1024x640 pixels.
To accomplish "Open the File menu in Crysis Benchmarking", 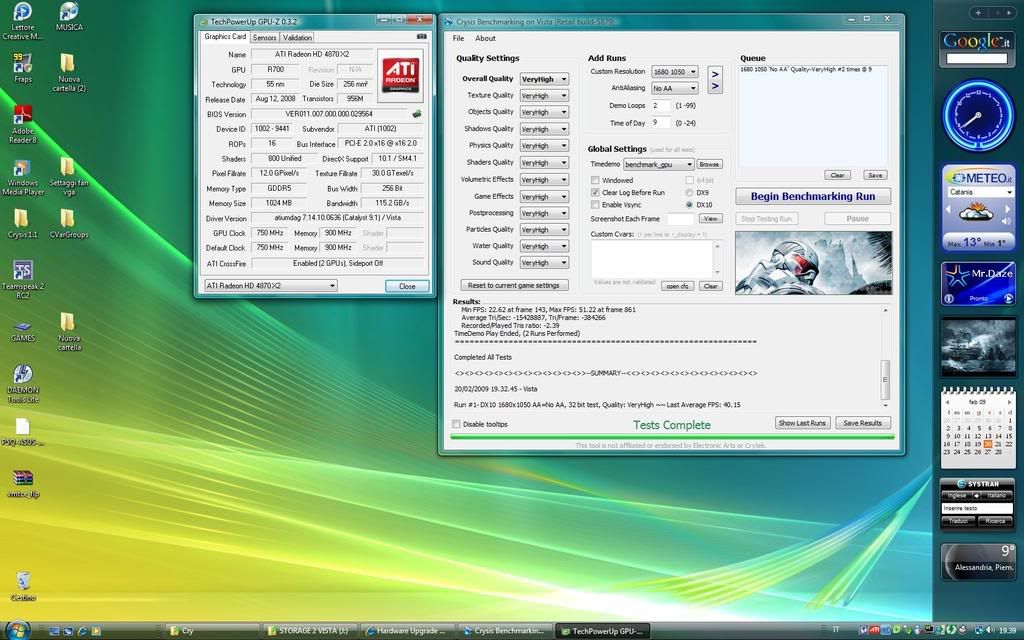I will [458, 38].
